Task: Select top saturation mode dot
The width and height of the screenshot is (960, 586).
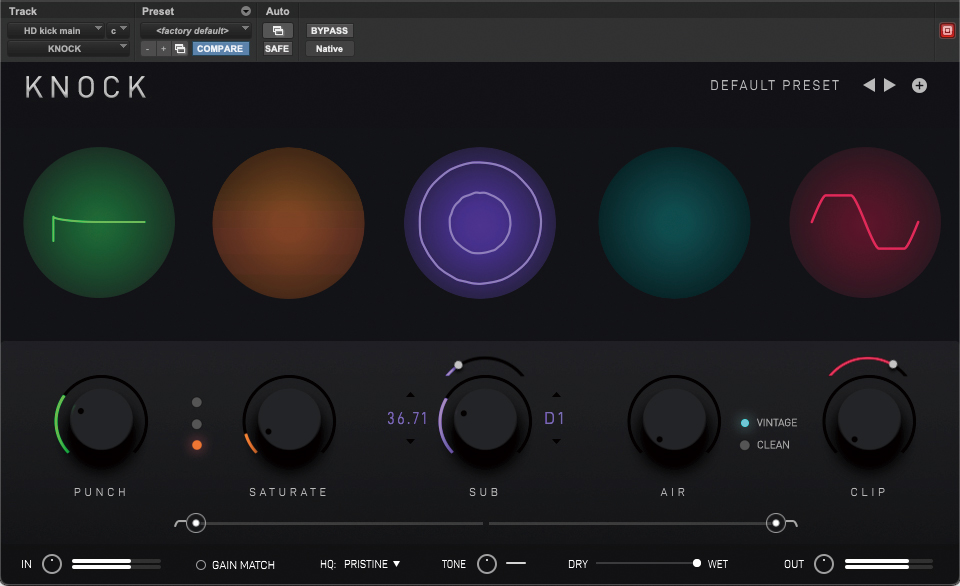Action: pos(197,402)
